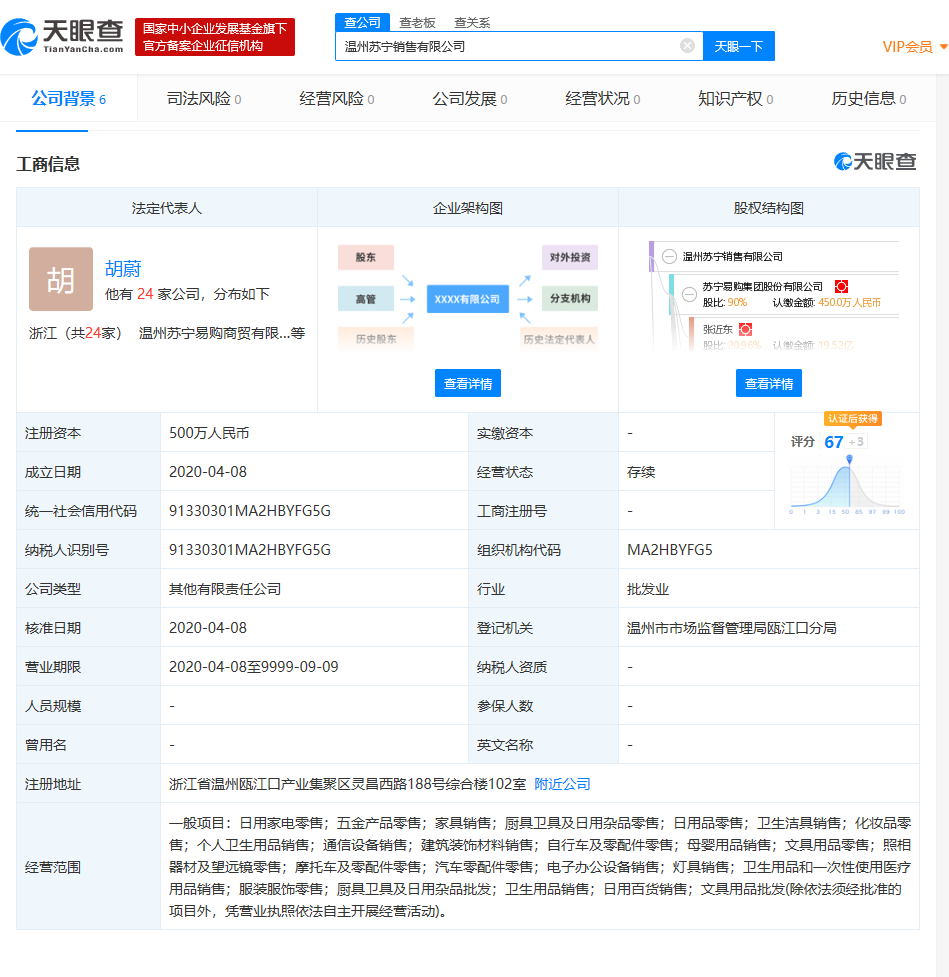
Task: Collapse the 苏宁易购集团股份有限公司 shareholder node
Action: click(x=689, y=294)
